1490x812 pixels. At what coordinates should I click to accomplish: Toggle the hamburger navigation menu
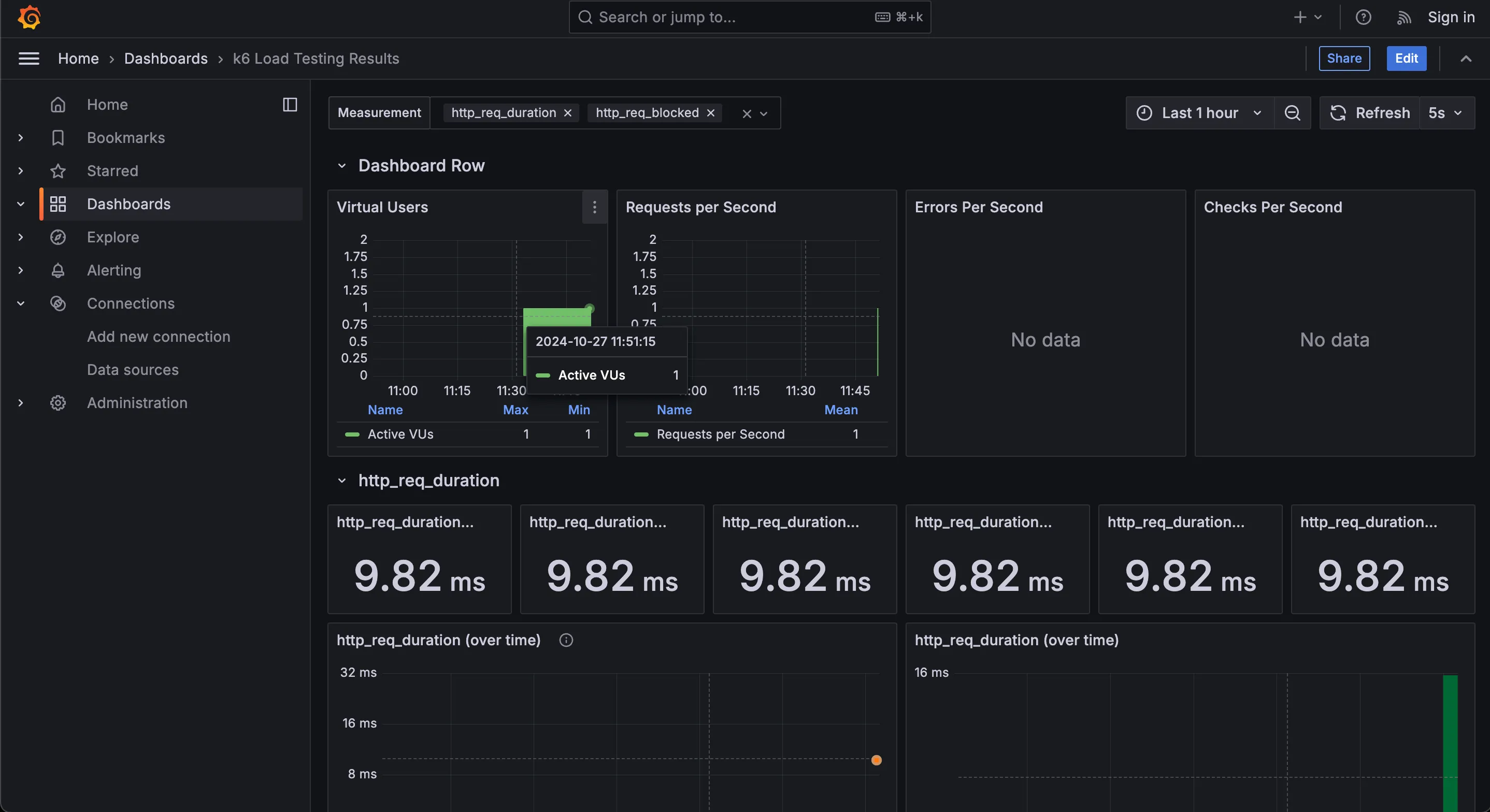[29, 59]
